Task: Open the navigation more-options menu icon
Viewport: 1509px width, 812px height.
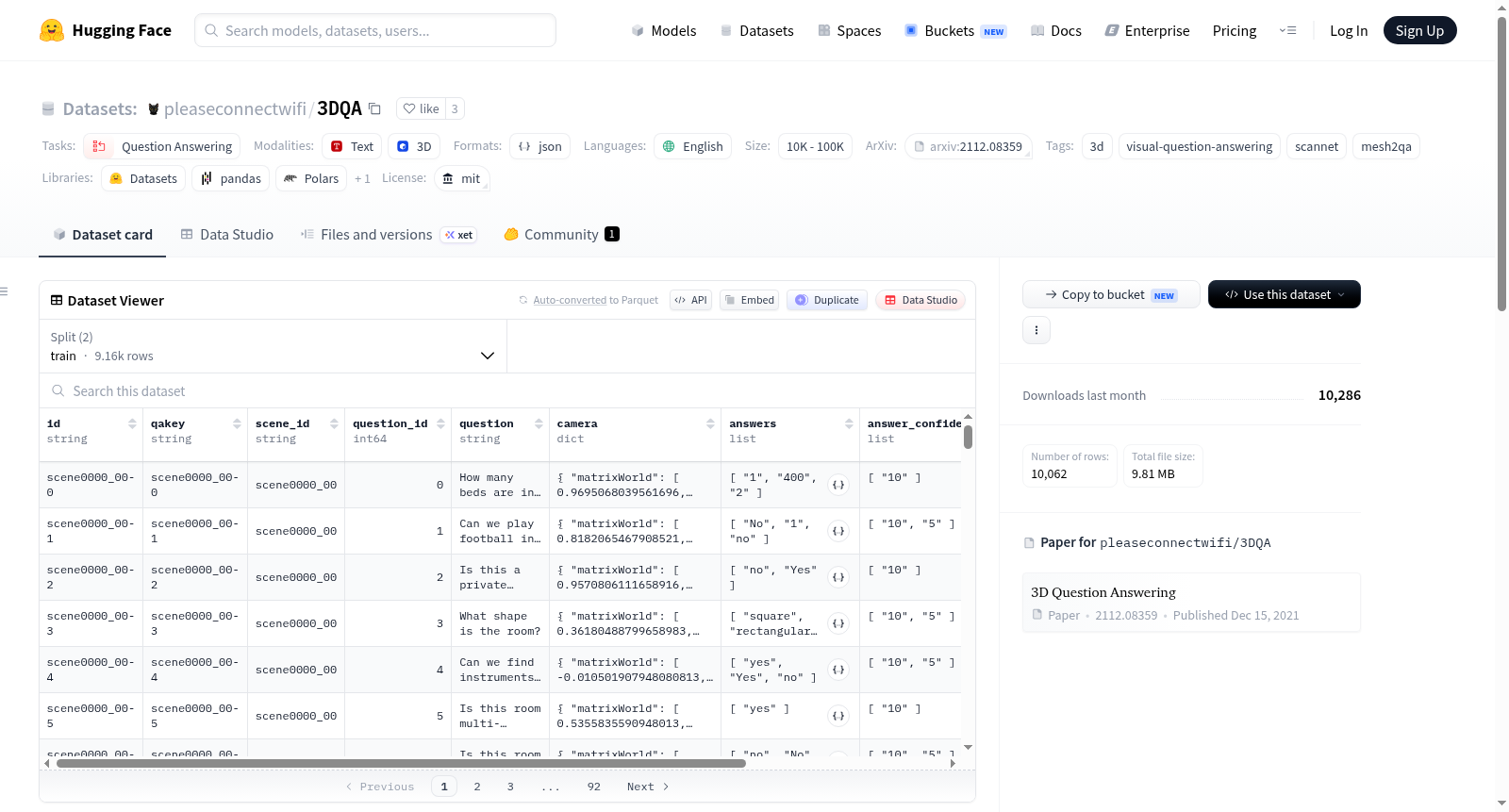Action: tap(1287, 30)
